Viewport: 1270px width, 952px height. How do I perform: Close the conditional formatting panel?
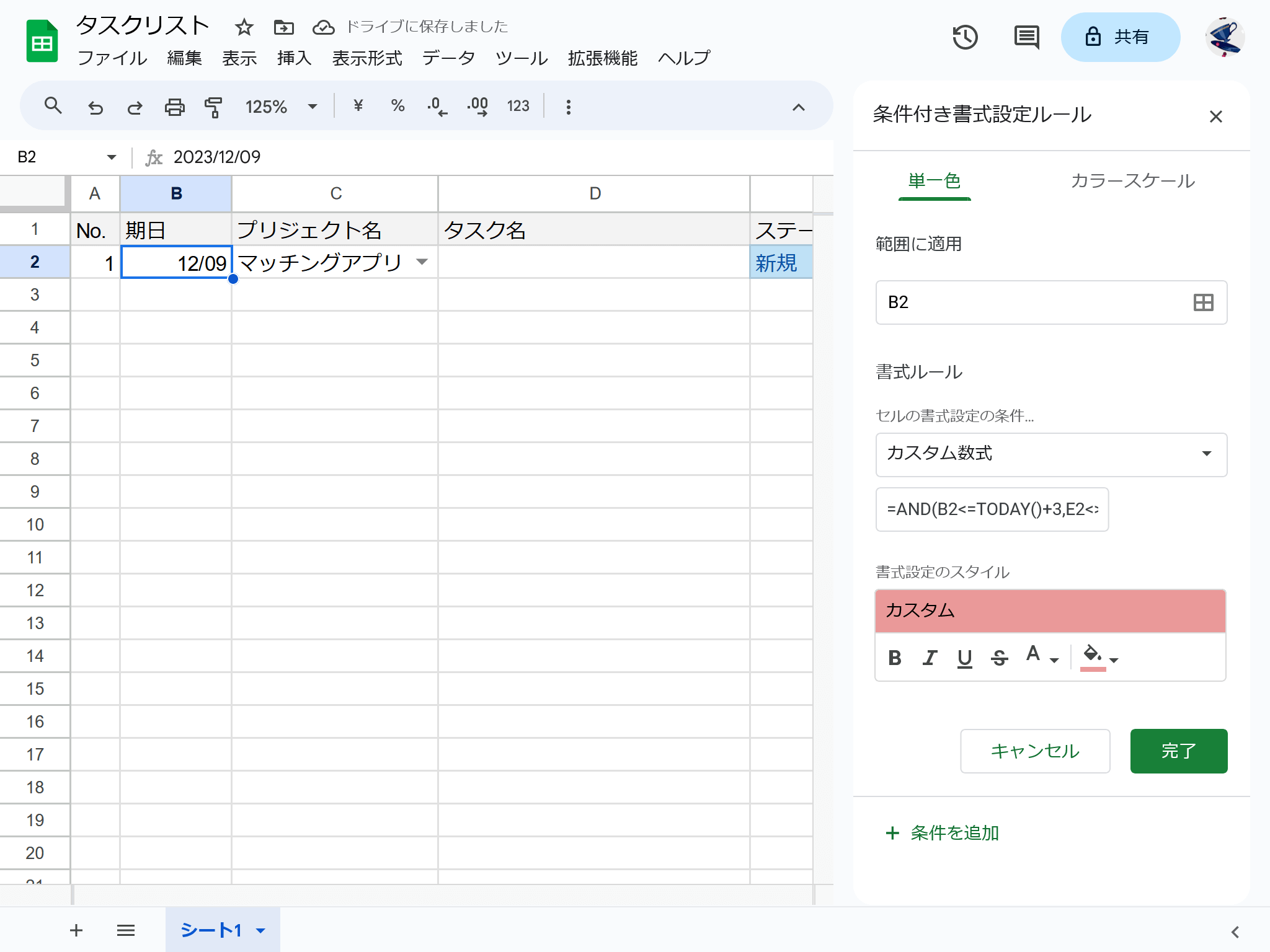(x=1215, y=117)
